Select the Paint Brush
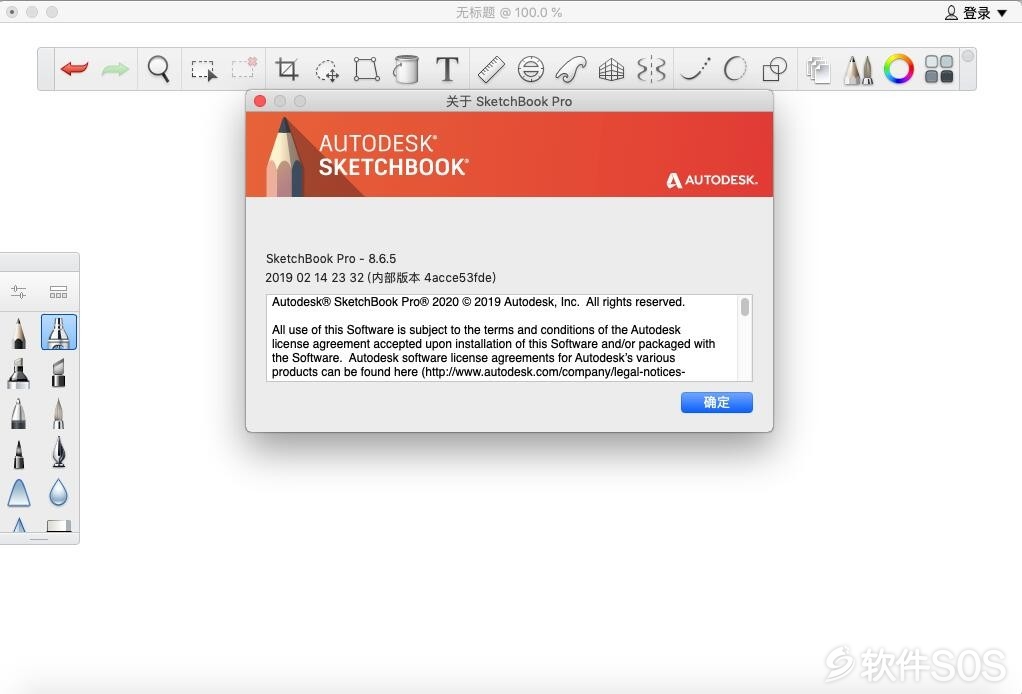This screenshot has width=1022, height=694. coord(59,414)
